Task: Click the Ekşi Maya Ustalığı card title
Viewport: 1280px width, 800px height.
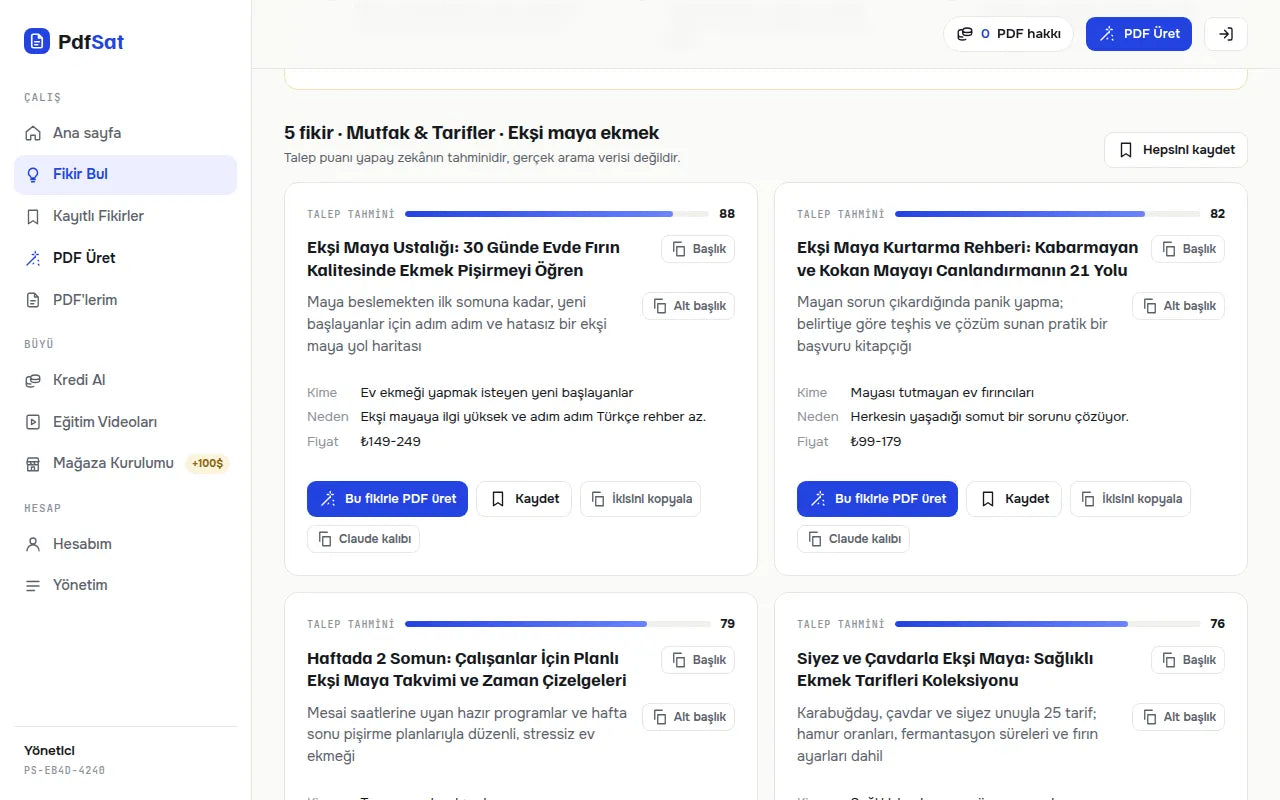Action: (463, 259)
